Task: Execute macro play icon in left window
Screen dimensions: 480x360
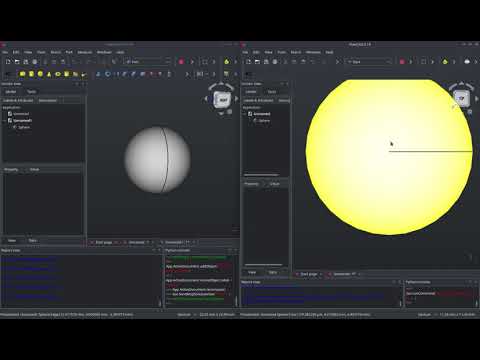Action: pyautogui.click(x=192, y=62)
